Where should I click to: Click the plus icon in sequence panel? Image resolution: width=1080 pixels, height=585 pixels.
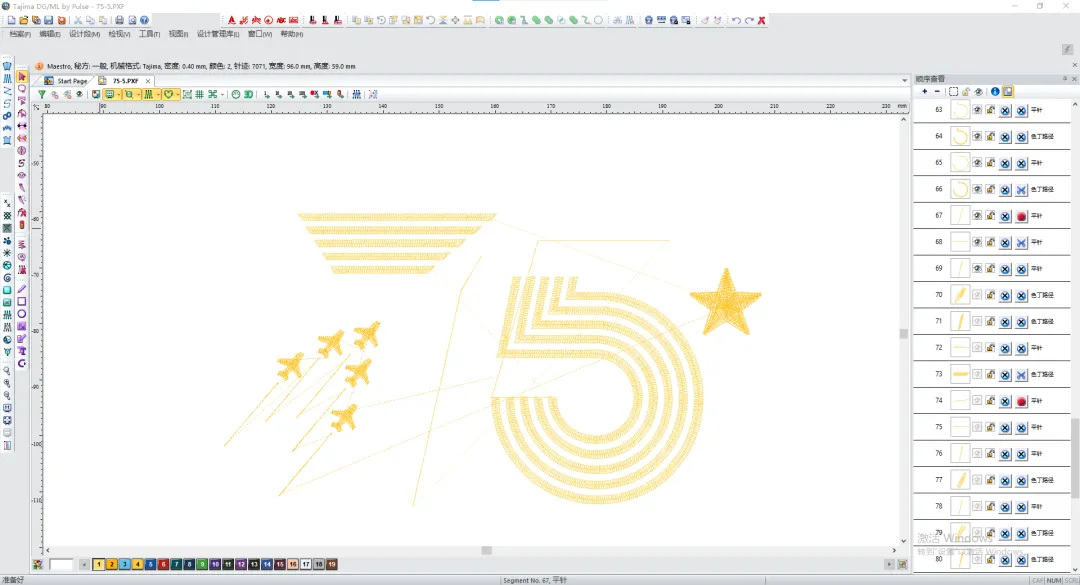point(924,92)
